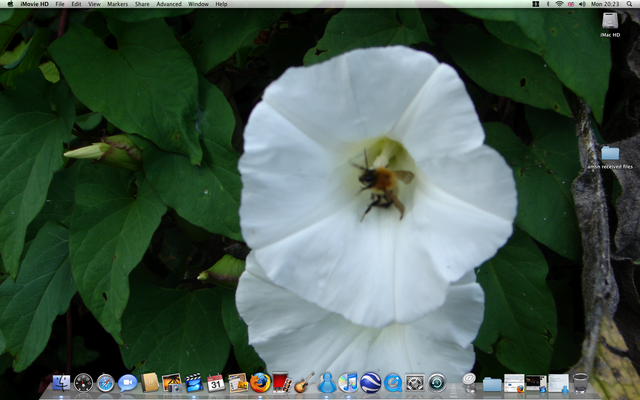
Task: Open the Keynote/Pages document icon in Dock
Action: point(238,383)
